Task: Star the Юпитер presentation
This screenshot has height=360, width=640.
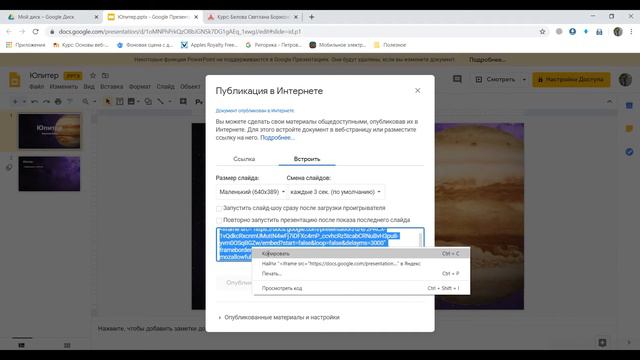Action: [x=93, y=76]
